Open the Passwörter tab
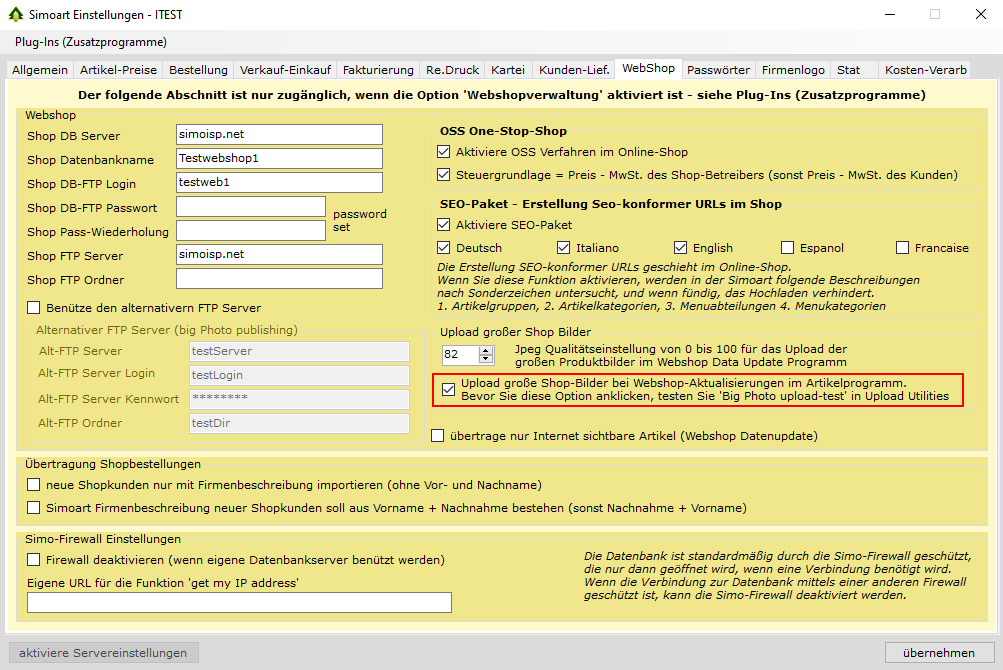The image size is (1003, 670). (718, 70)
